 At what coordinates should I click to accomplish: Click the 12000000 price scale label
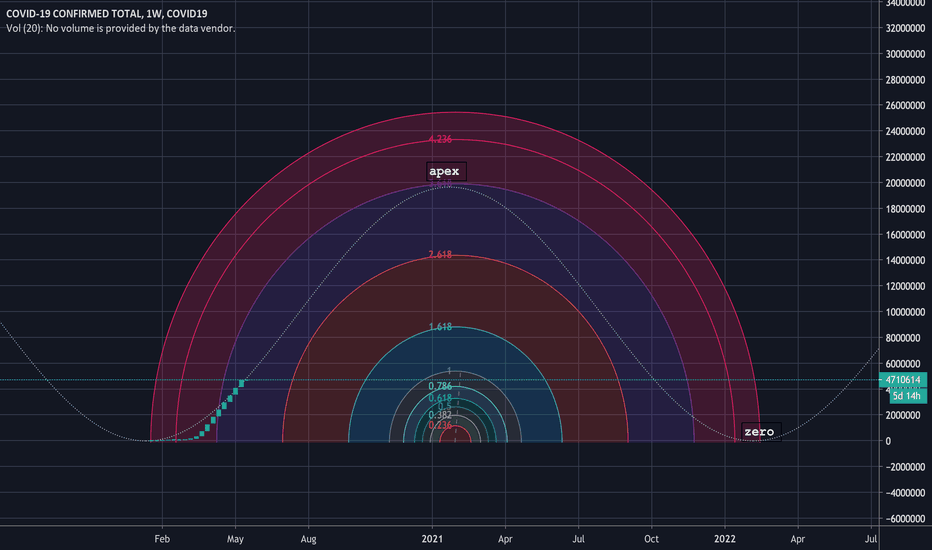(905, 287)
